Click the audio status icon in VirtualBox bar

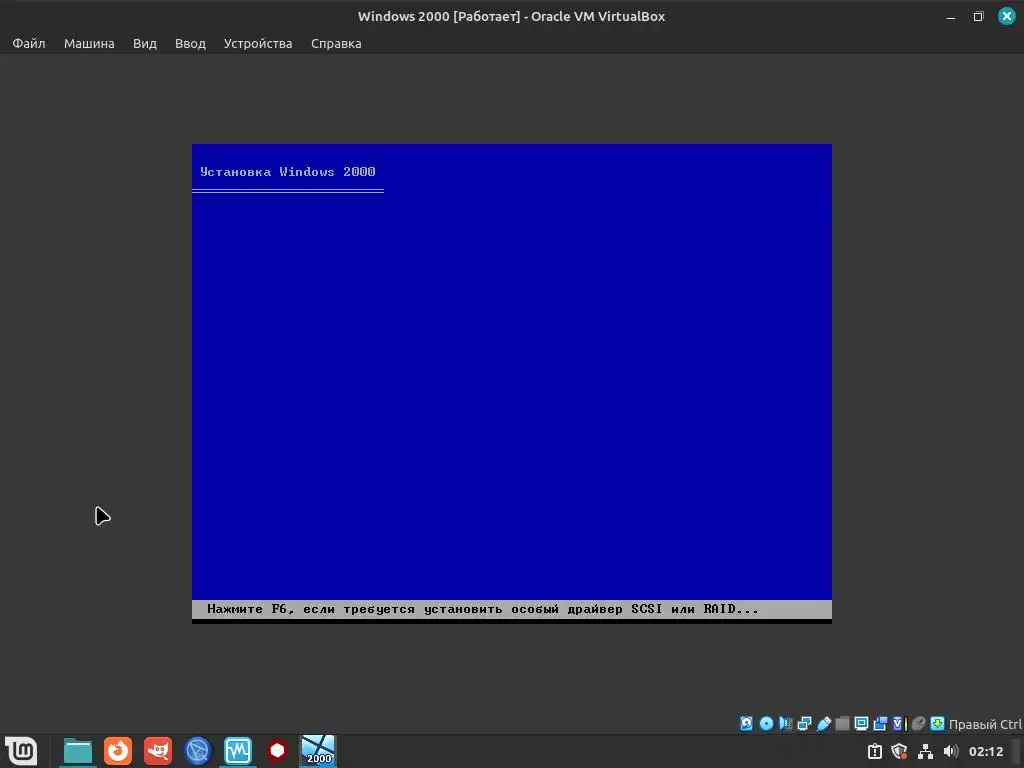coord(785,724)
